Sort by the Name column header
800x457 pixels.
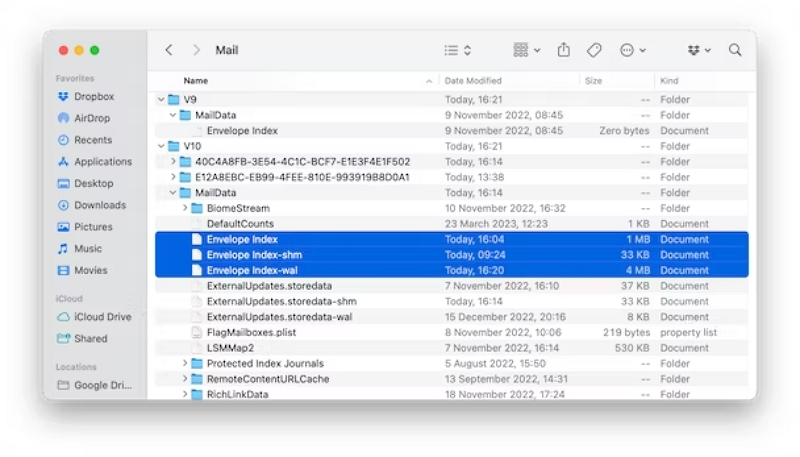pyautogui.click(x=195, y=81)
